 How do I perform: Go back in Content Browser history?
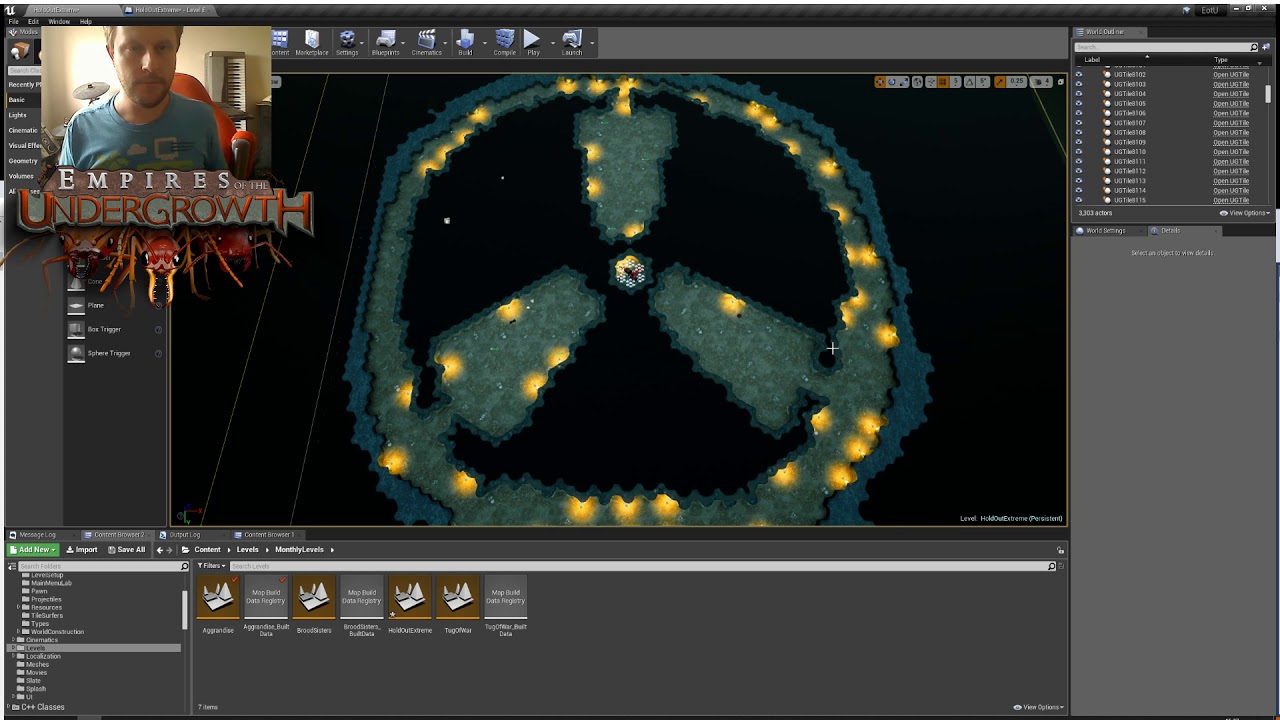(x=159, y=550)
